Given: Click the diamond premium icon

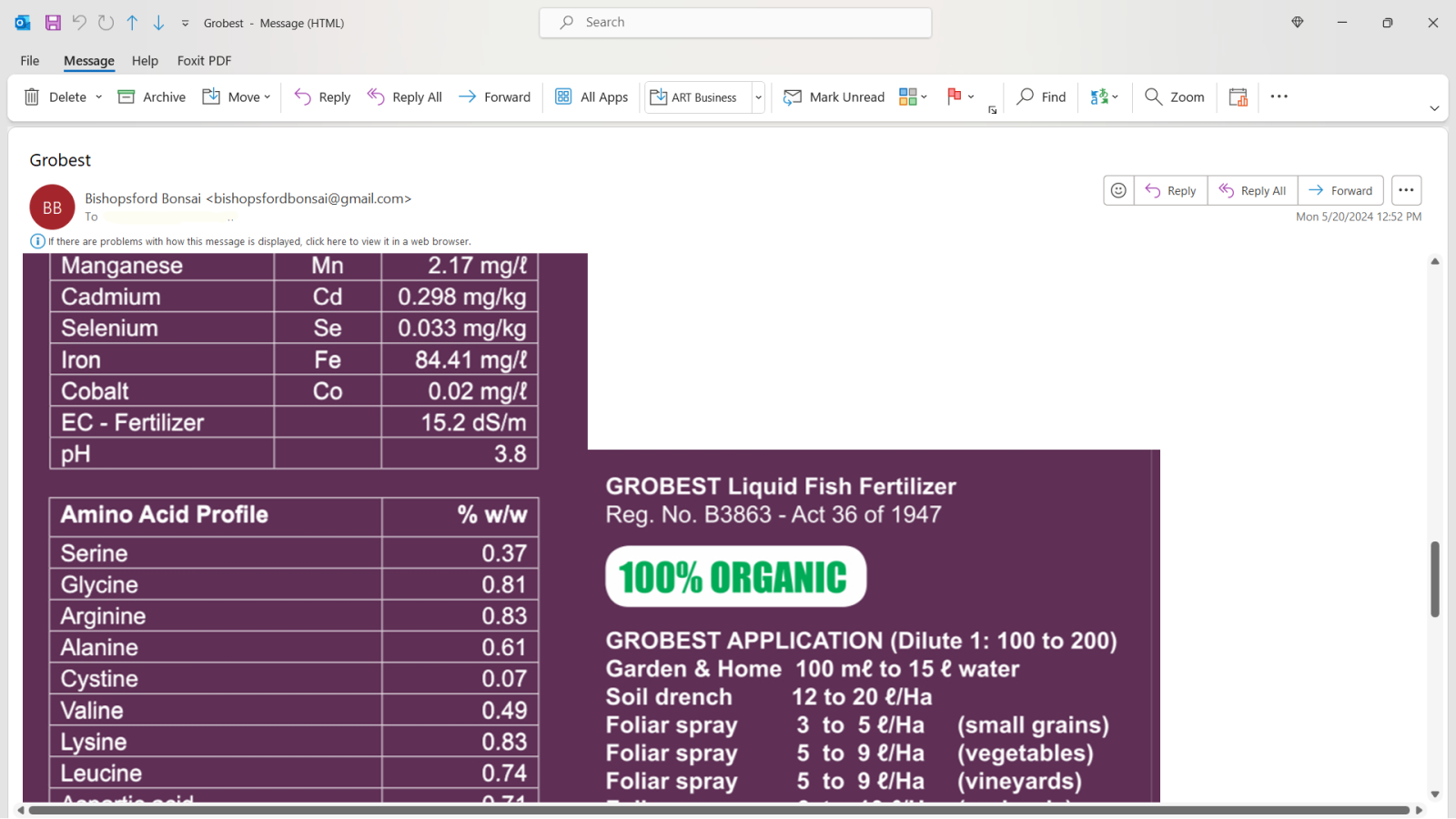Looking at the screenshot, I should (x=1298, y=23).
